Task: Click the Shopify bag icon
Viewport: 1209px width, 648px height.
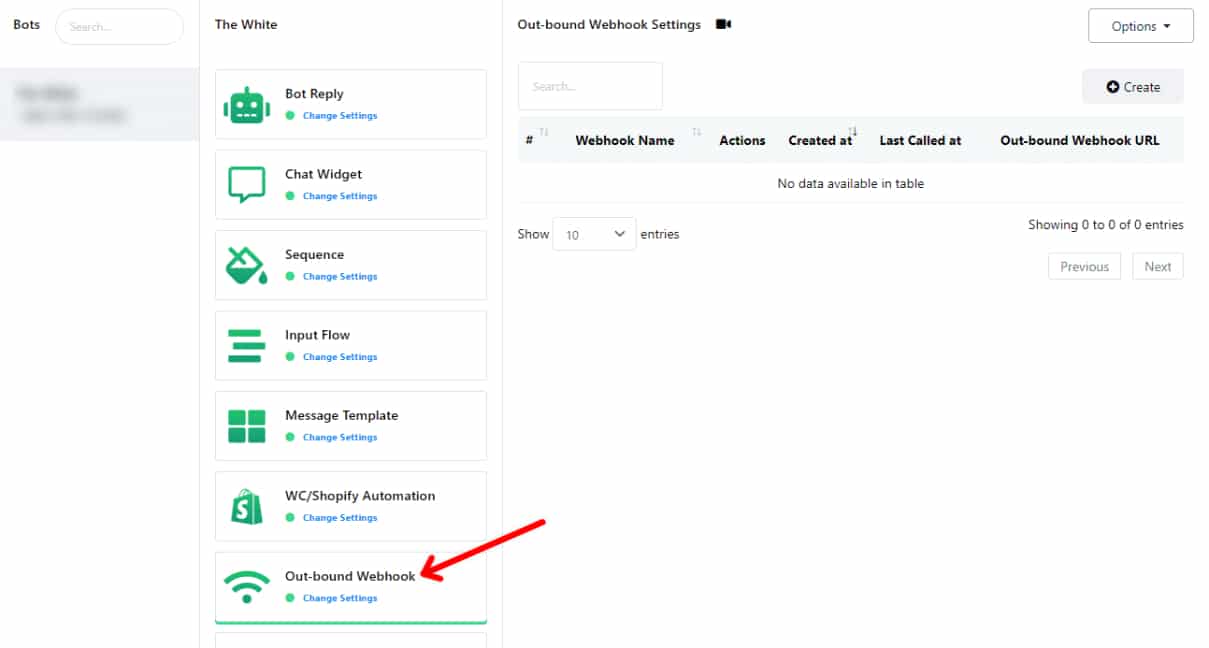Action: tap(247, 506)
